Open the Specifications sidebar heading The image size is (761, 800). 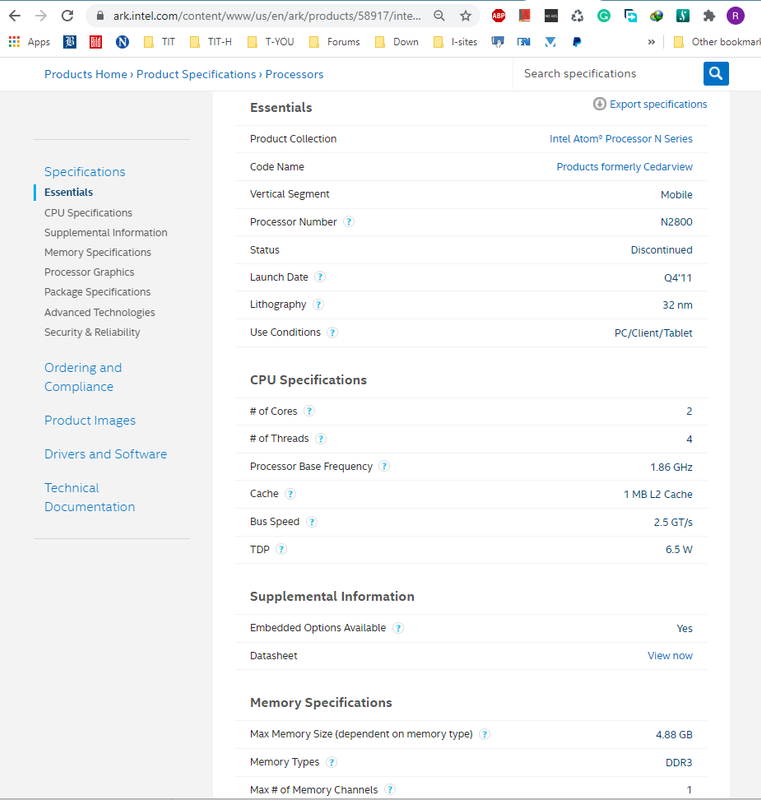(x=85, y=172)
